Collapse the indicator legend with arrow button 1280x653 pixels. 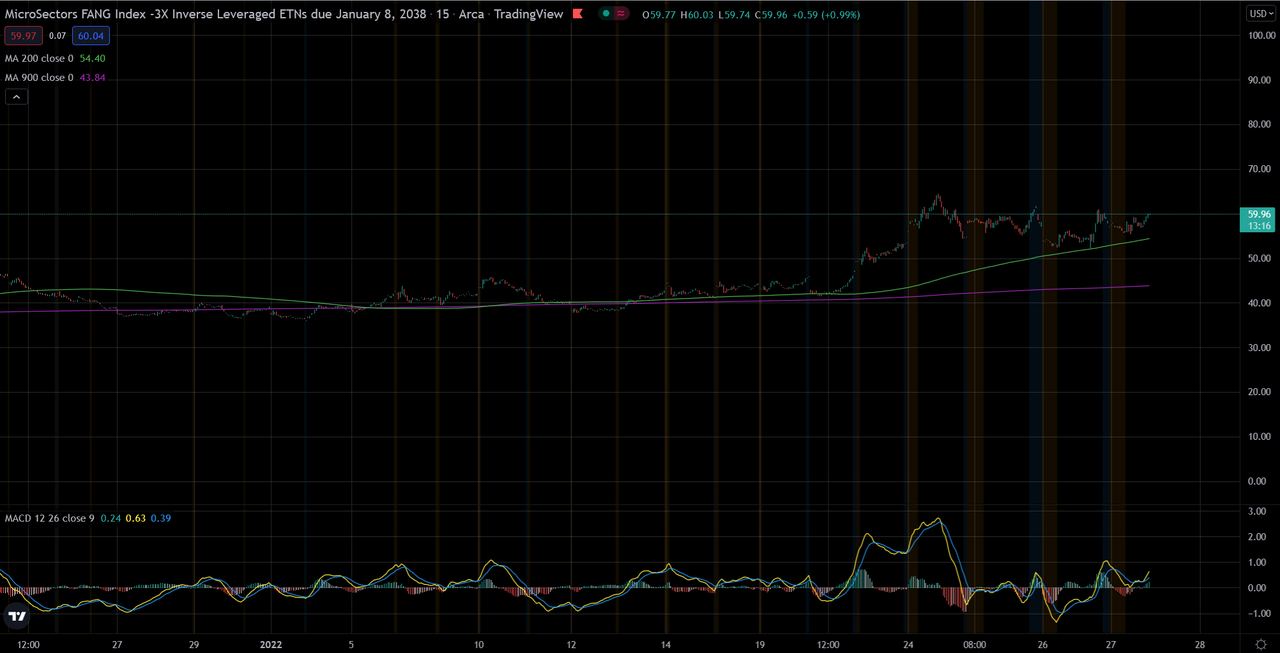(x=16, y=97)
